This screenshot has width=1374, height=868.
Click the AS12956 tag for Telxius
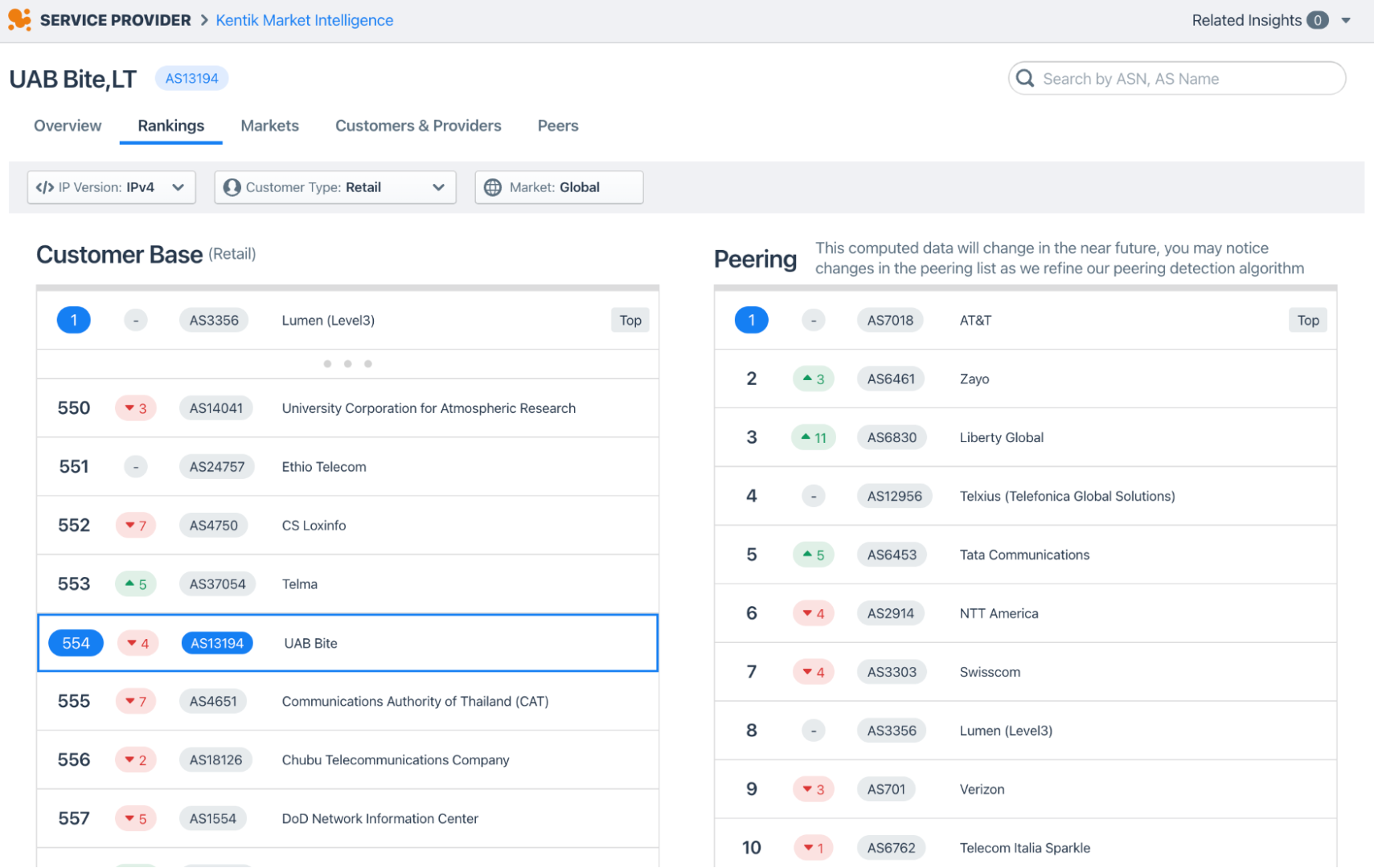click(x=894, y=496)
